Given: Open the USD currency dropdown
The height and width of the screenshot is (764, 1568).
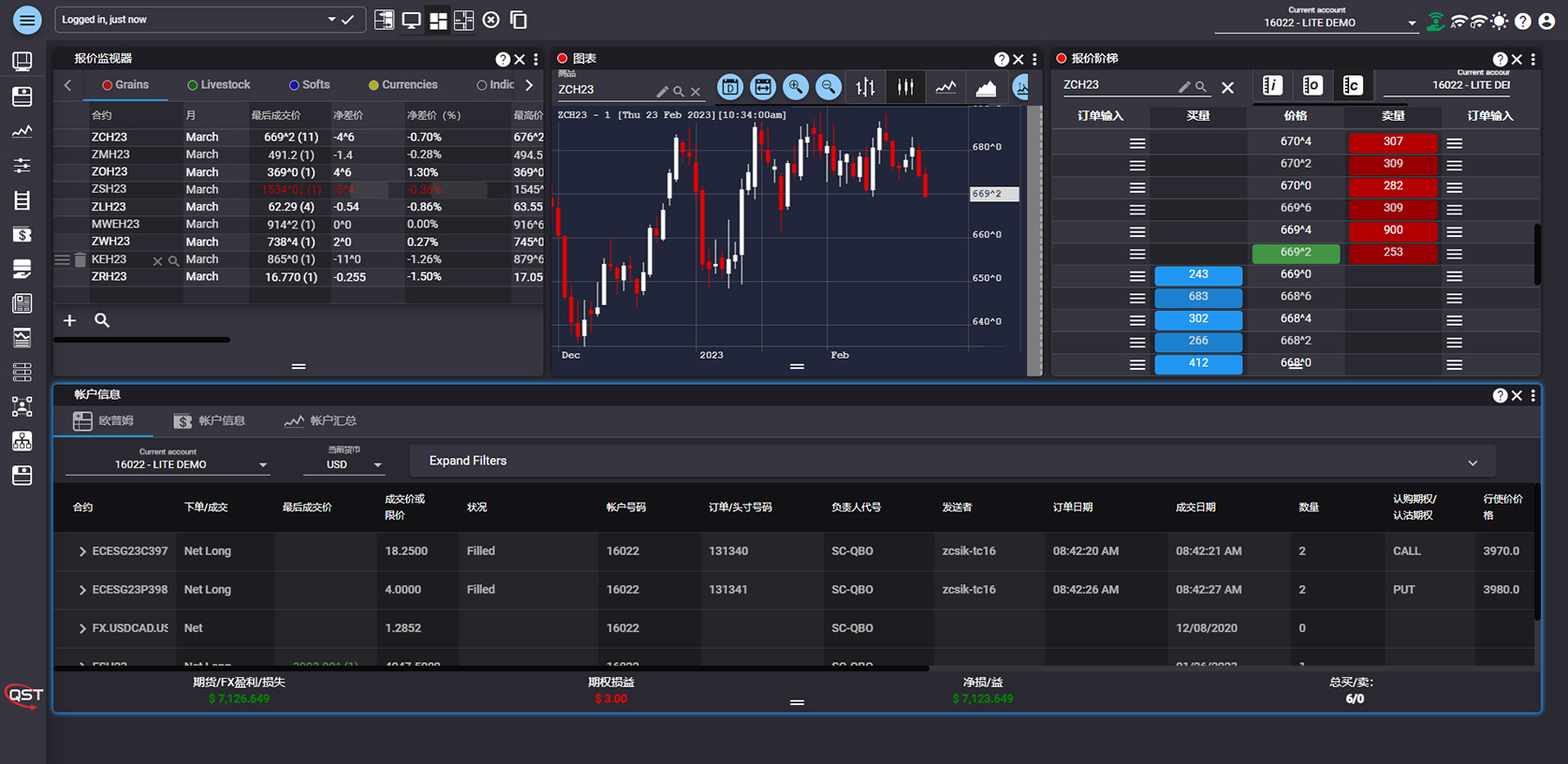Looking at the screenshot, I should [353, 464].
